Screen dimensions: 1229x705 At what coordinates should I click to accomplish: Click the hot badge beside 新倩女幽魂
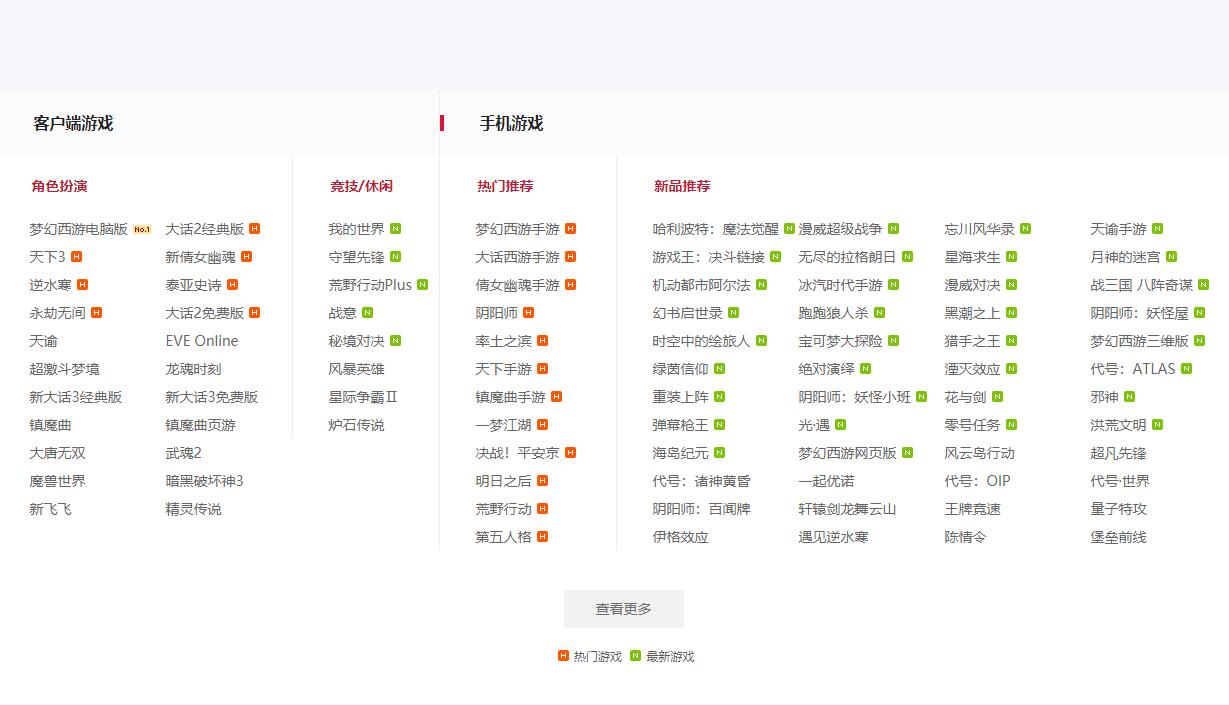click(x=247, y=257)
